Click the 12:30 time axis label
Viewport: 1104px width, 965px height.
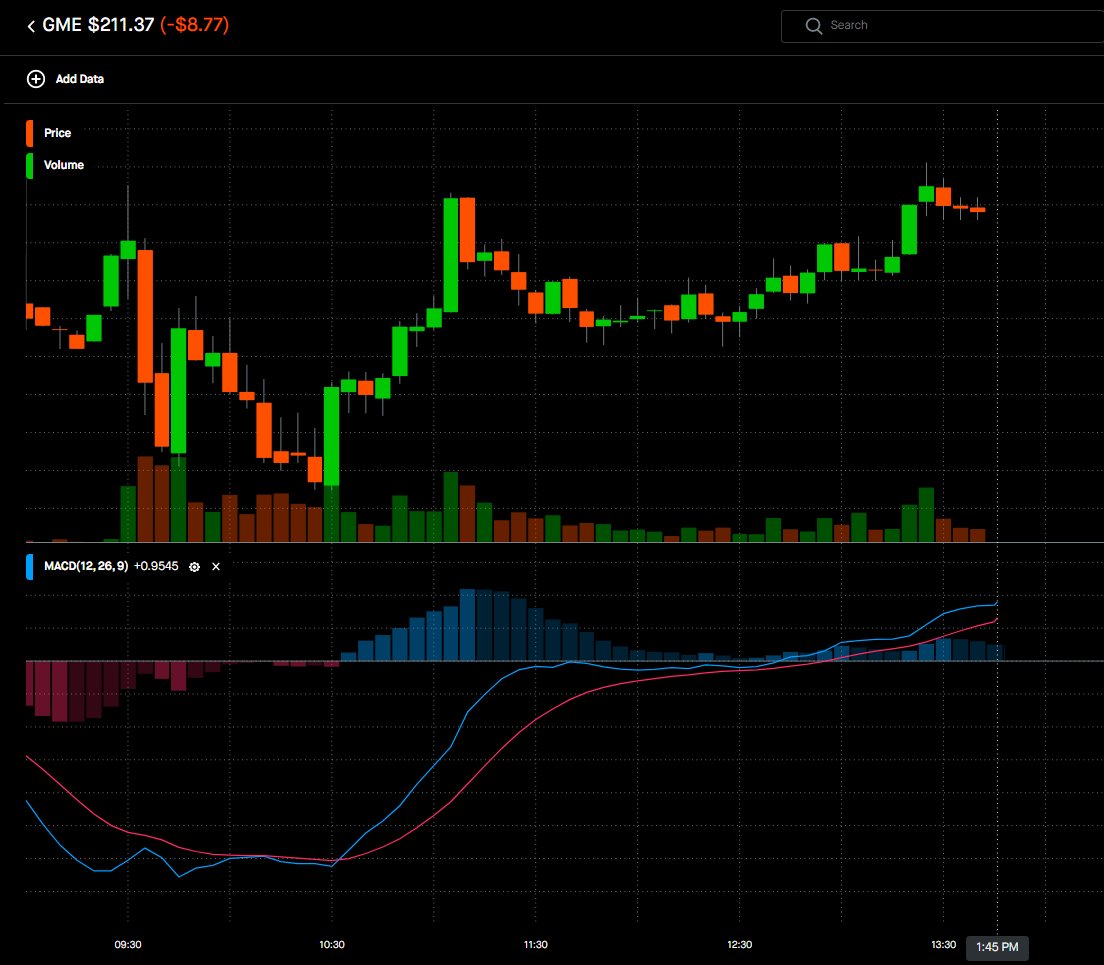pos(739,945)
